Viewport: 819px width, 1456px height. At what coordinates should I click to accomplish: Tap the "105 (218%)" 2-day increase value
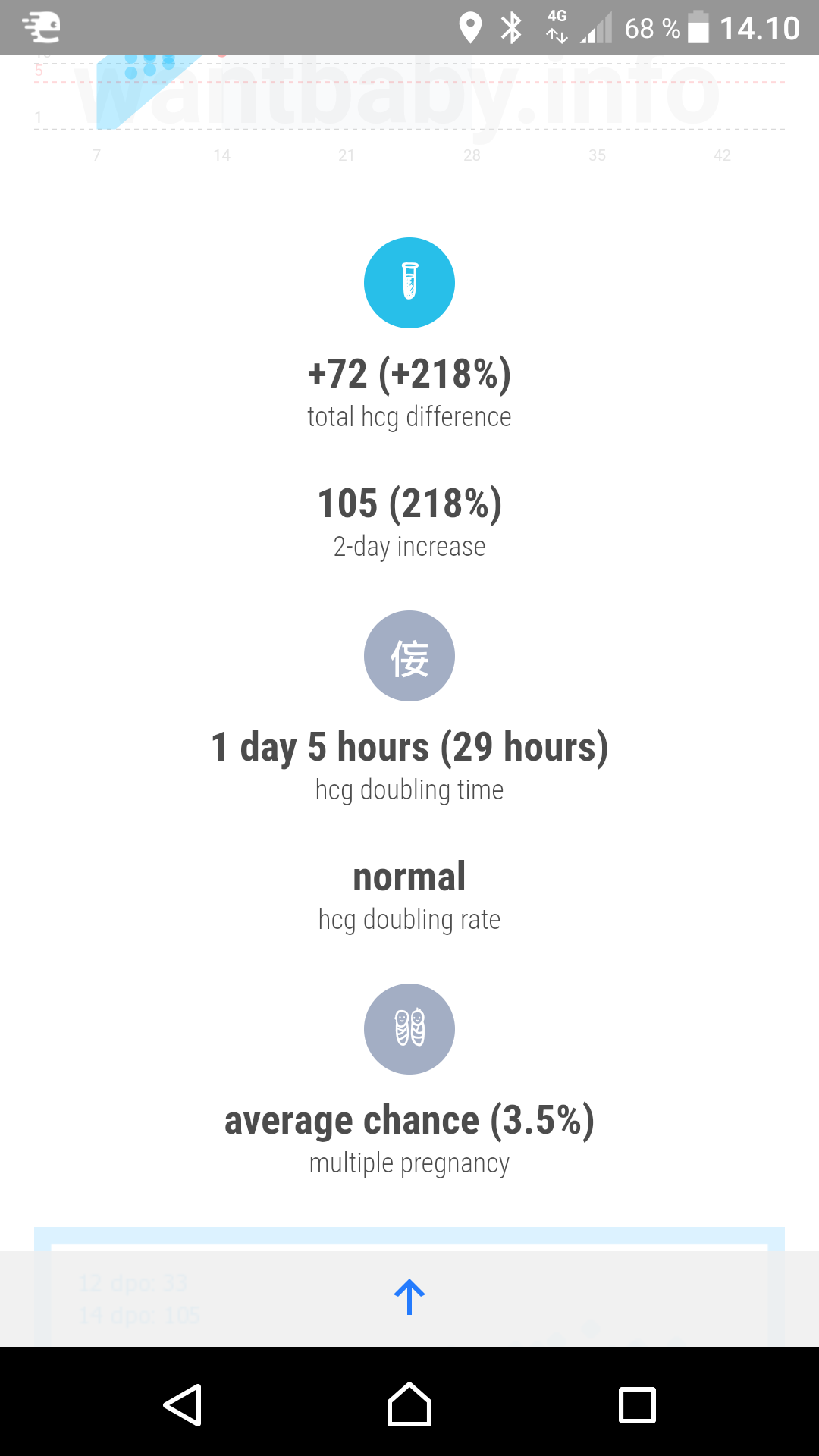point(409,504)
